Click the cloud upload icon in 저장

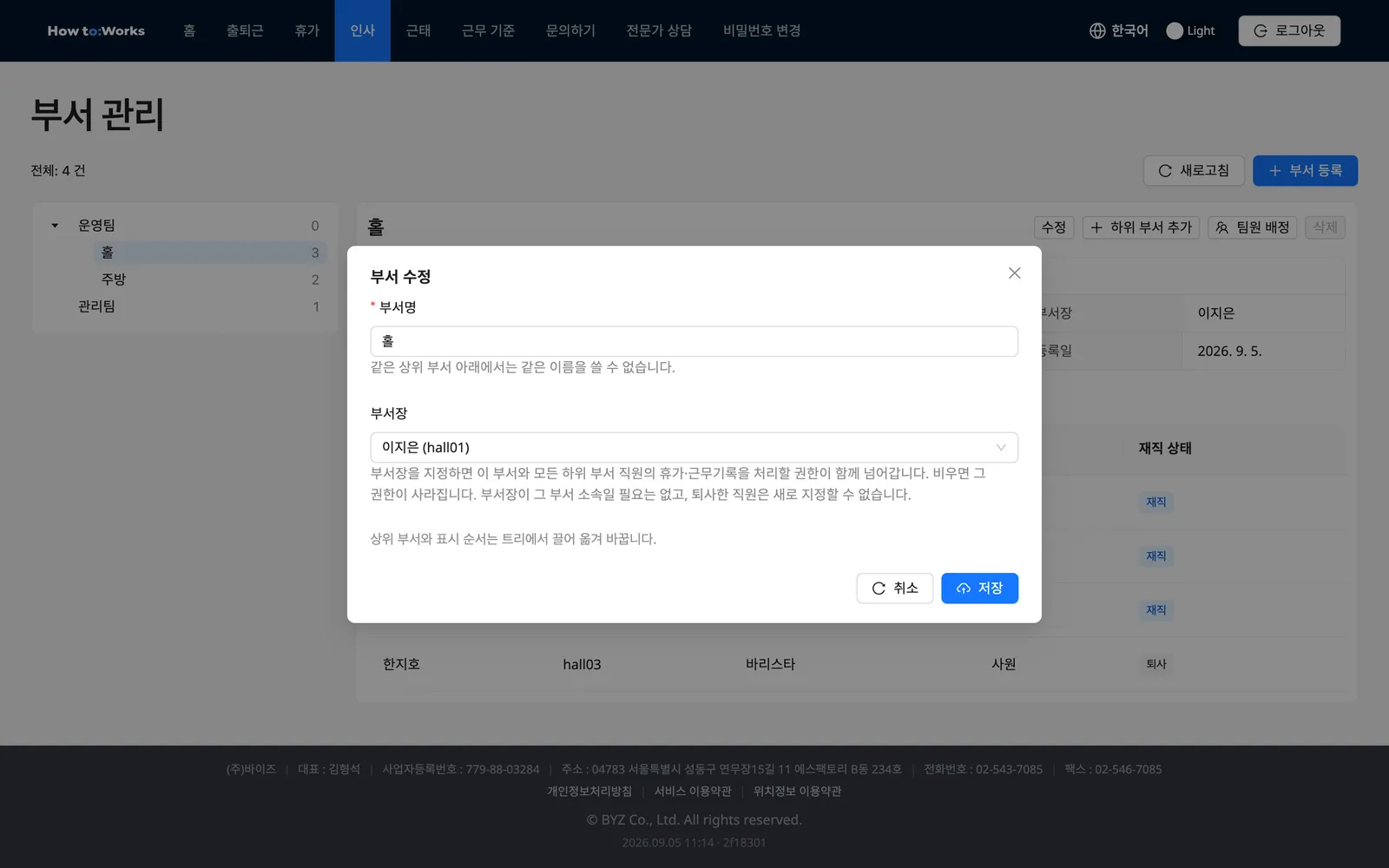coord(964,589)
